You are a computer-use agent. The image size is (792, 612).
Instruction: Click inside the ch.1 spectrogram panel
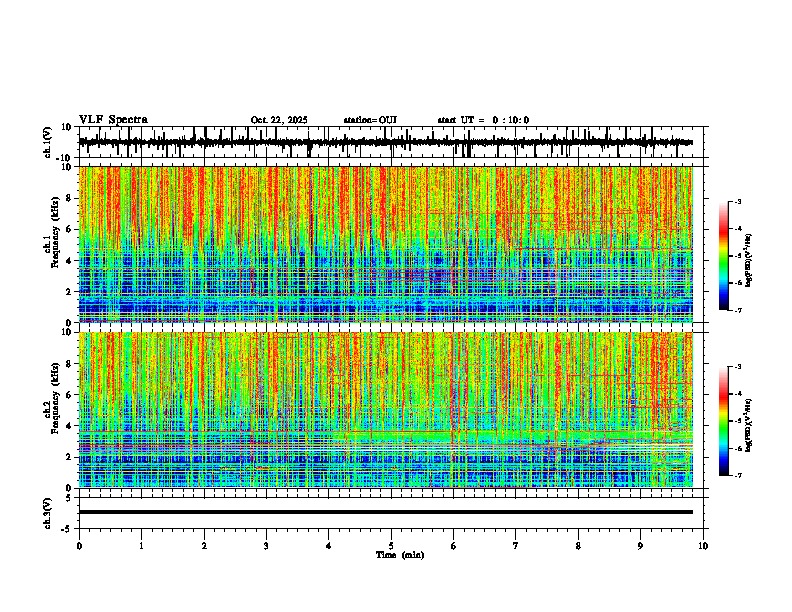pos(385,244)
